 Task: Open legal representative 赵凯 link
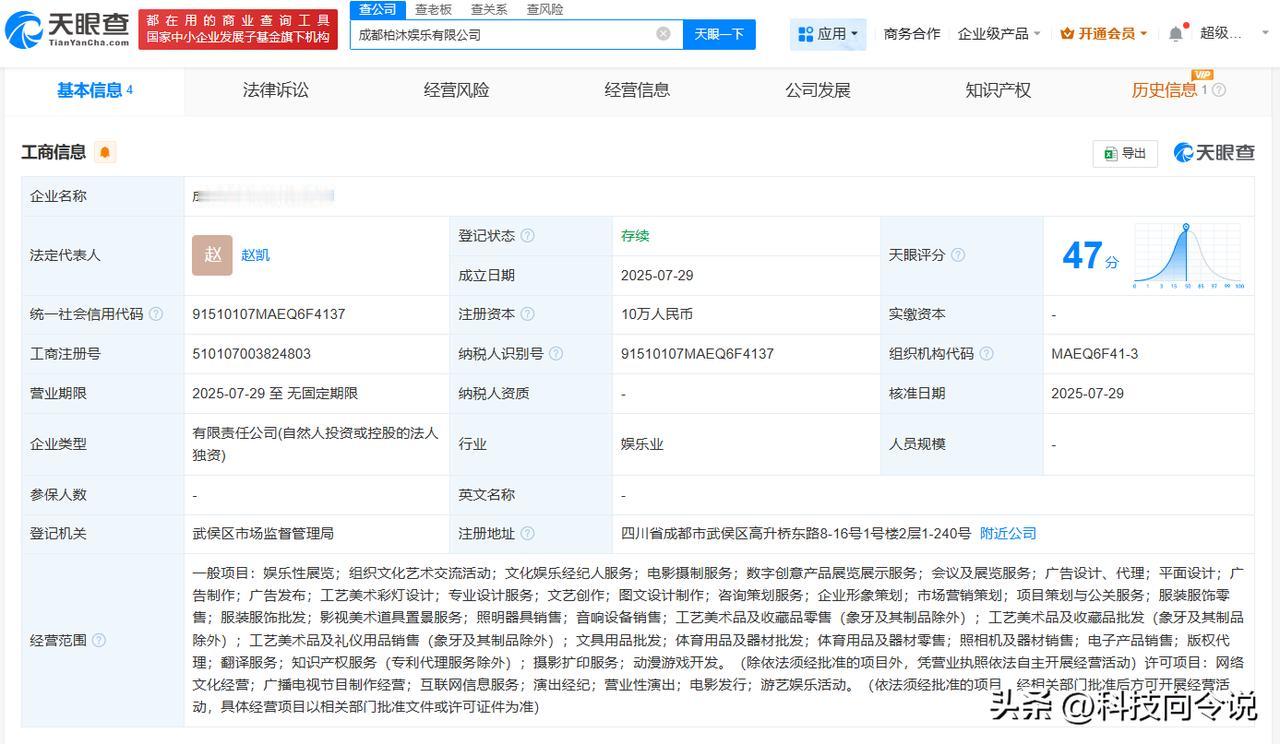tap(255, 255)
